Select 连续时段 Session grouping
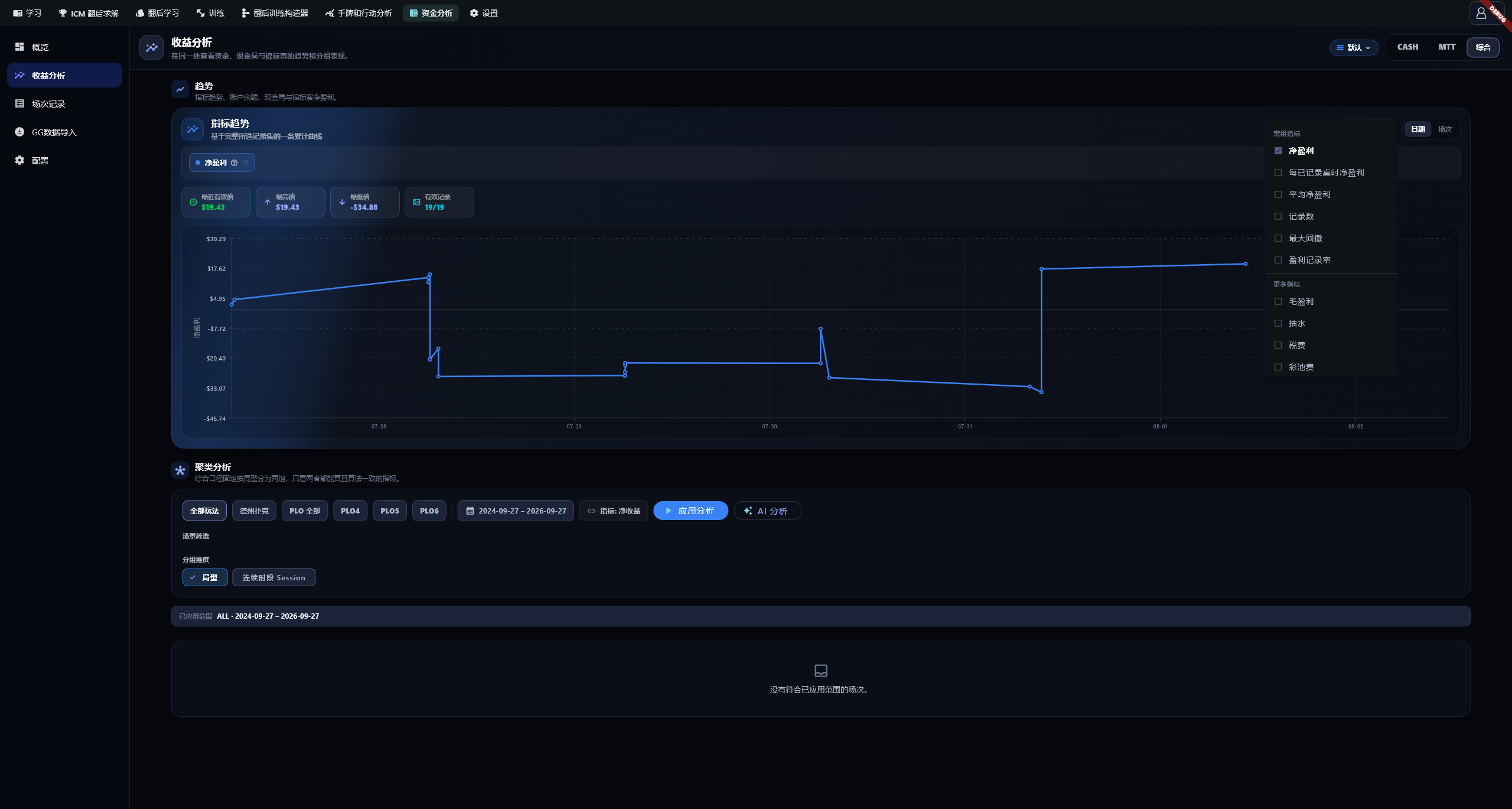This screenshot has width=1512, height=809. [x=274, y=577]
